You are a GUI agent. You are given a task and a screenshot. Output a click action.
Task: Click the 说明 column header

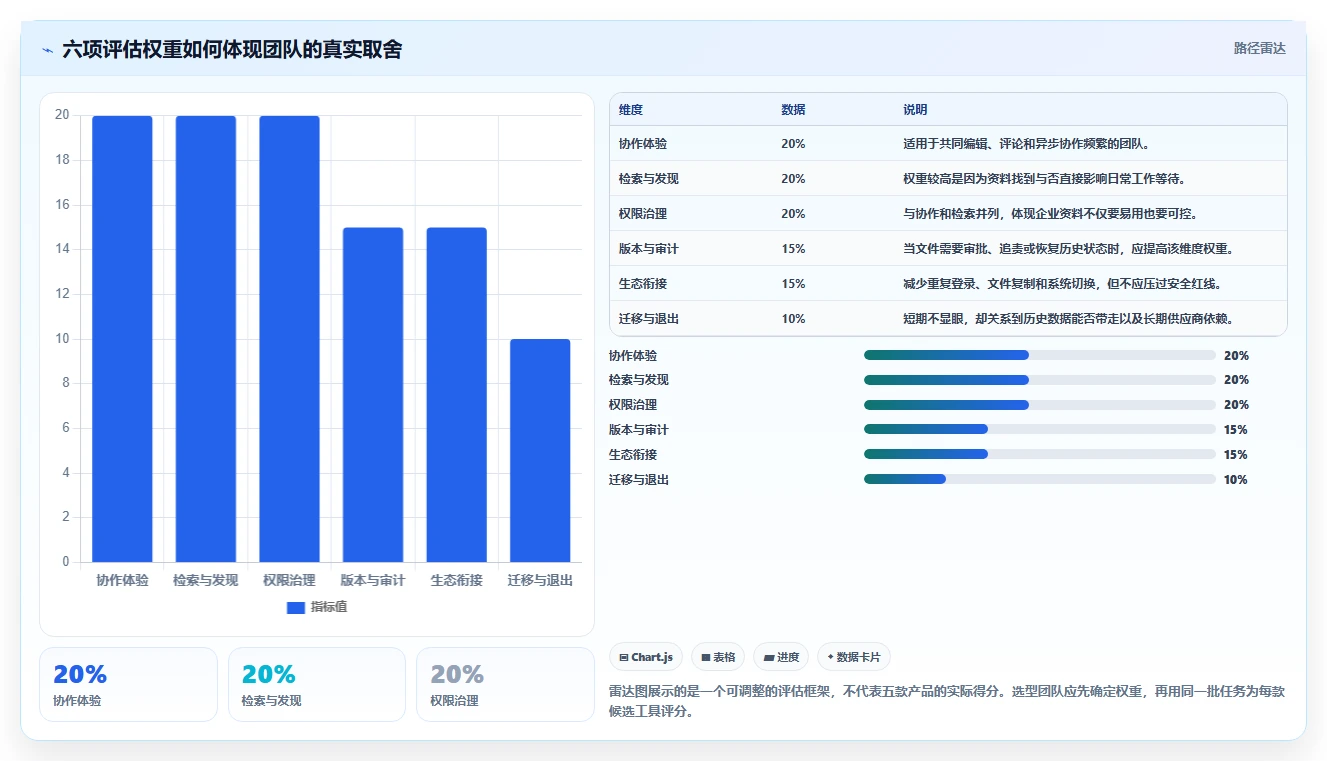click(x=915, y=109)
